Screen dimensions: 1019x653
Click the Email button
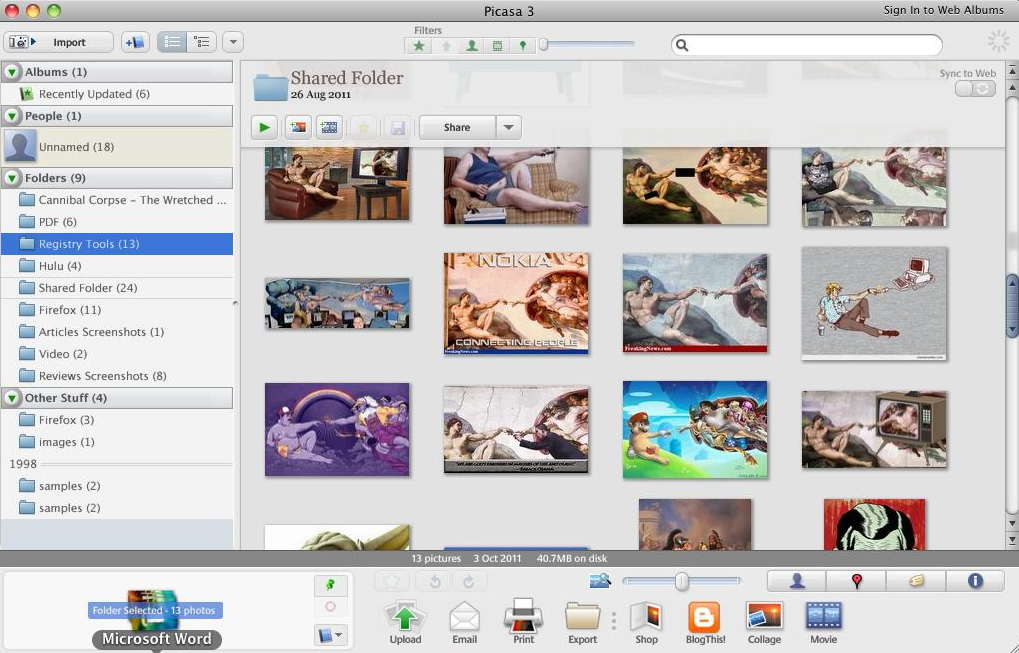click(465, 622)
